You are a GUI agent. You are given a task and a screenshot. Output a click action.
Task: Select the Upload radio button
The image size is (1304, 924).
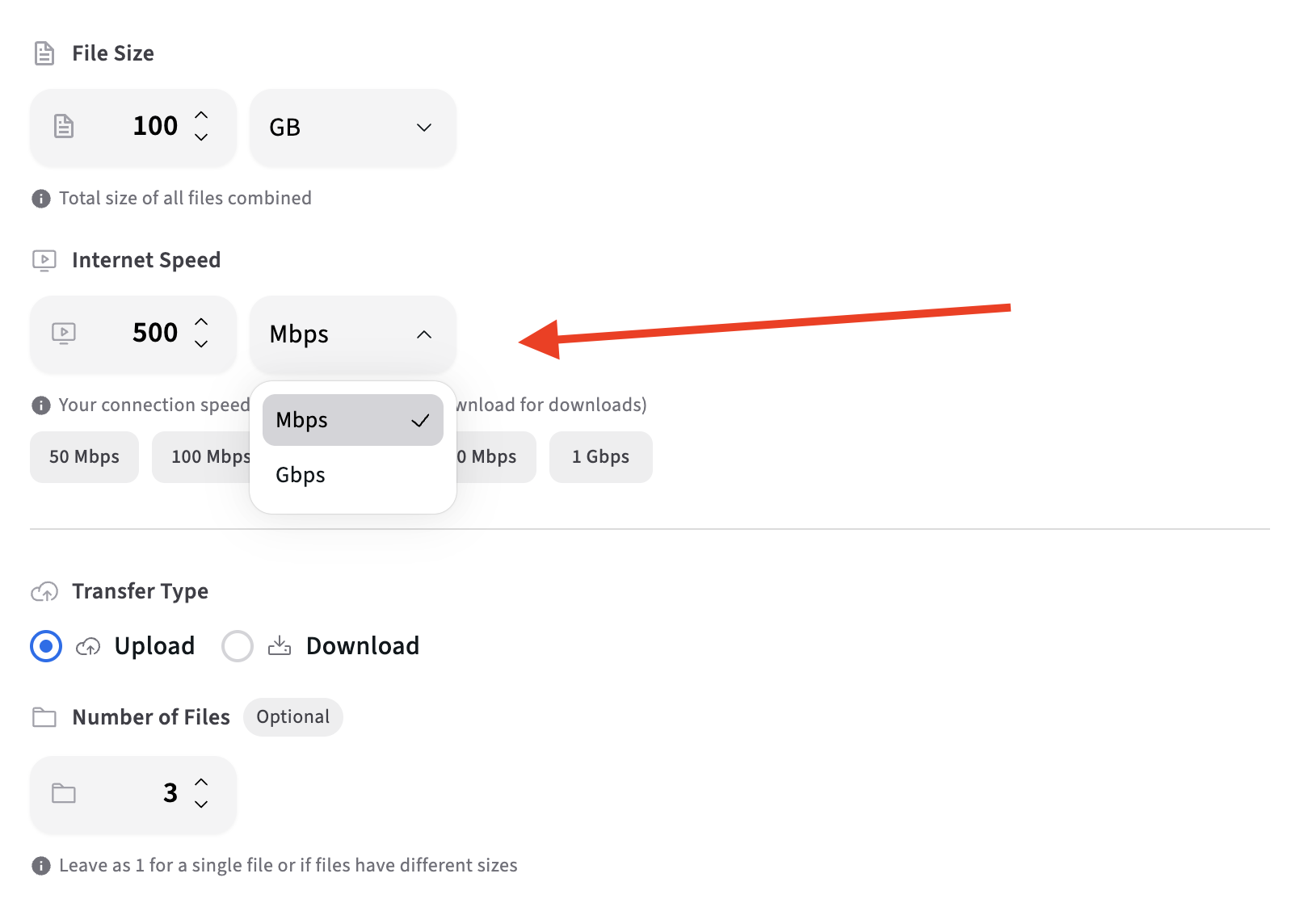pyautogui.click(x=46, y=646)
